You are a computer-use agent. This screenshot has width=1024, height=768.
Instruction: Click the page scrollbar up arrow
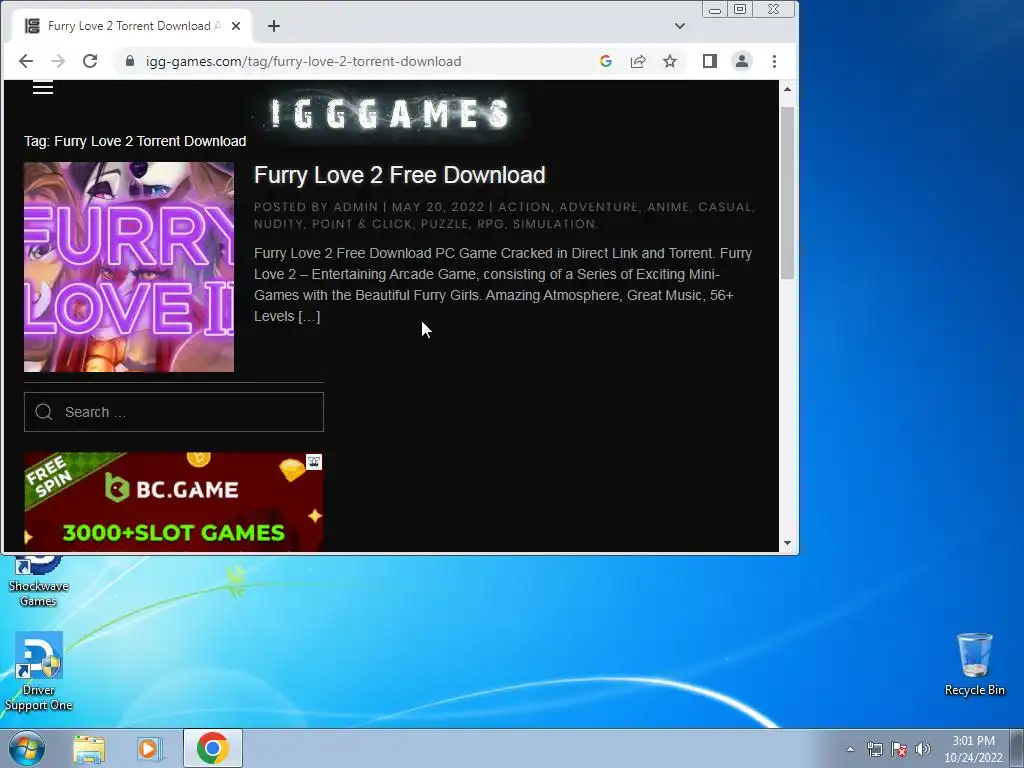(x=788, y=89)
